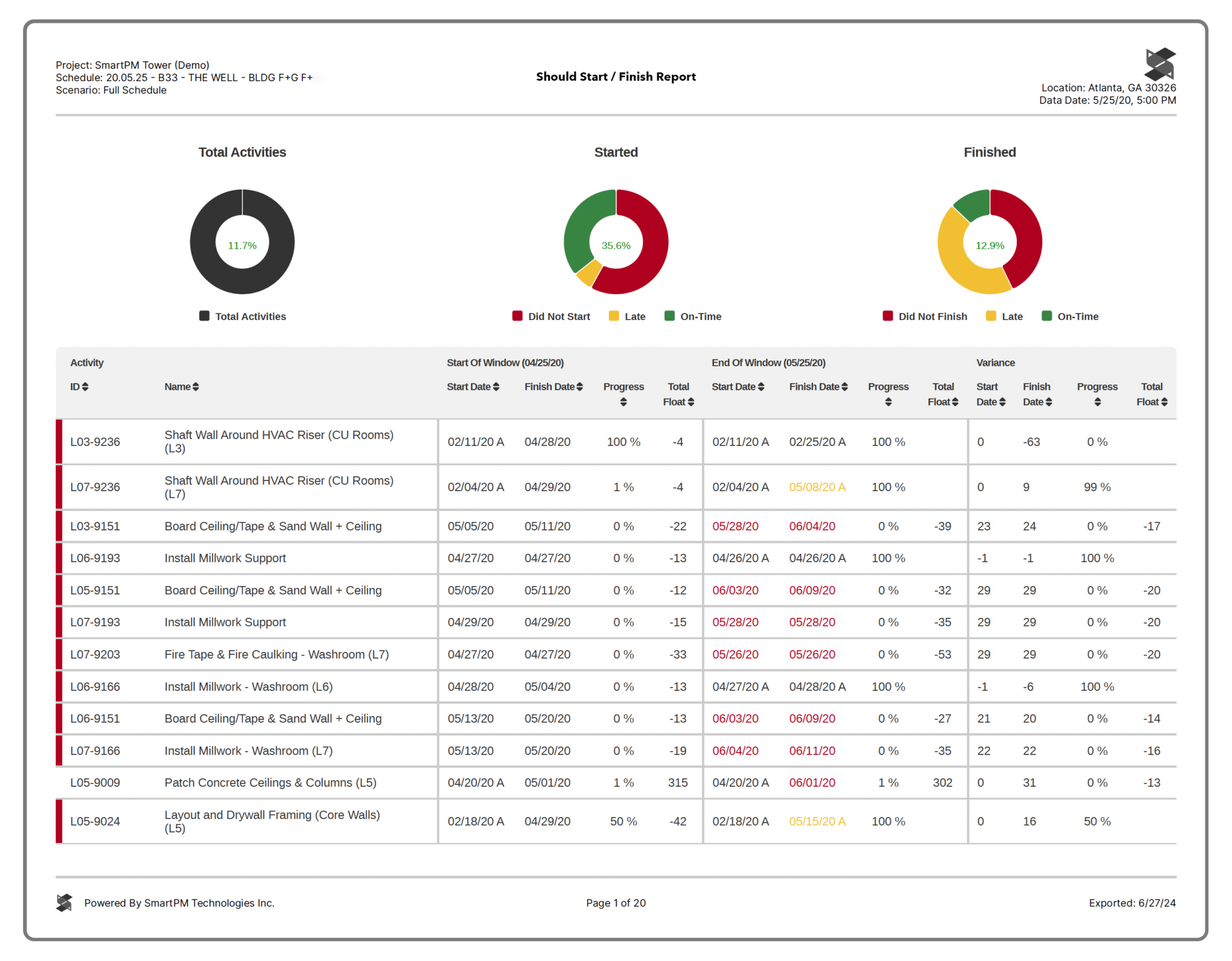Select the Start Of Window header section
This screenshot has height=961, width=1232.
(x=505, y=362)
